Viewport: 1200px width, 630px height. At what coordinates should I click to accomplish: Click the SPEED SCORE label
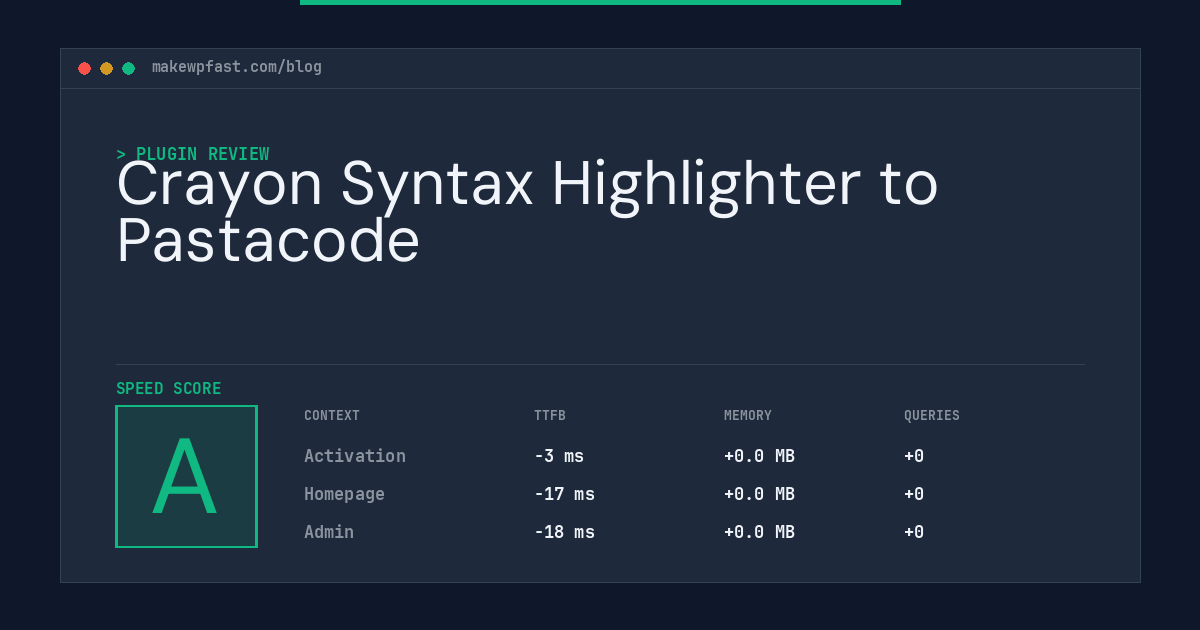point(169,389)
